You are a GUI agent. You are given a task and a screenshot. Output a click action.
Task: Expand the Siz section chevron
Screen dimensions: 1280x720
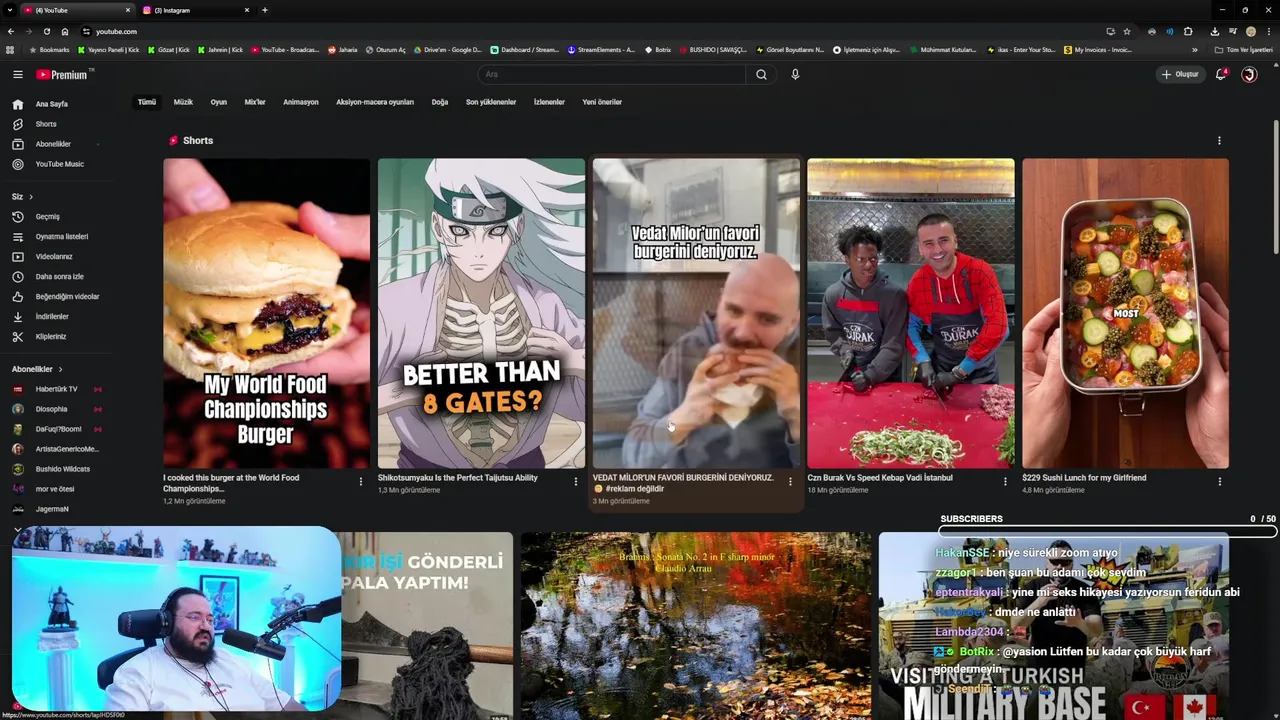point(31,196)
